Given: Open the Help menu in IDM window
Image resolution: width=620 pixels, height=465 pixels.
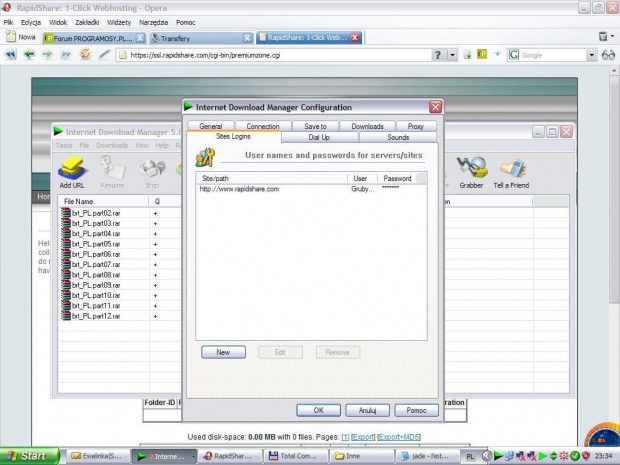Looking at the screenshot, I should [x=162, y=146].
